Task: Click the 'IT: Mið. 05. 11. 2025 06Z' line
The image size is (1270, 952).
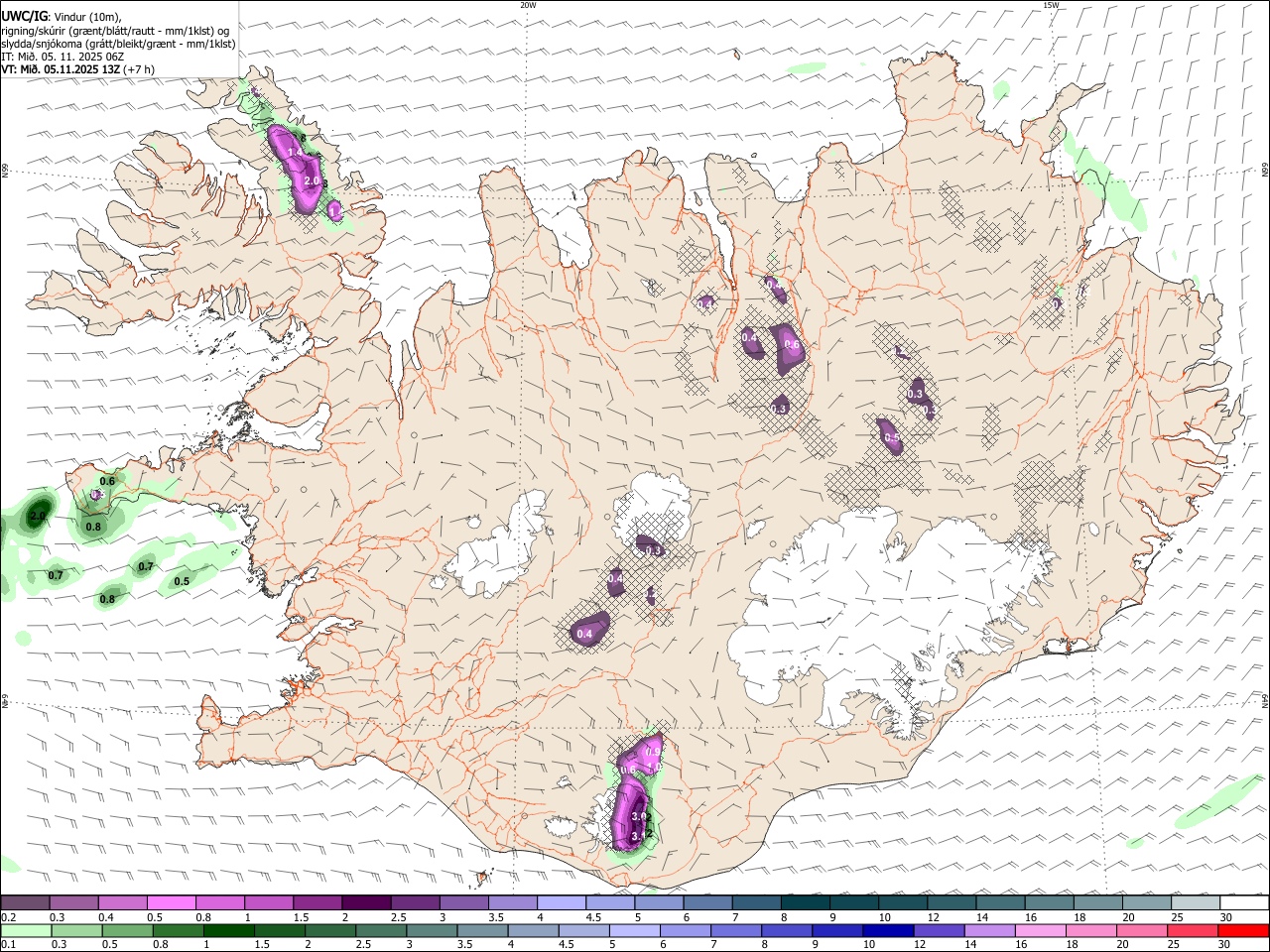Action: click(x=63, y=57)
